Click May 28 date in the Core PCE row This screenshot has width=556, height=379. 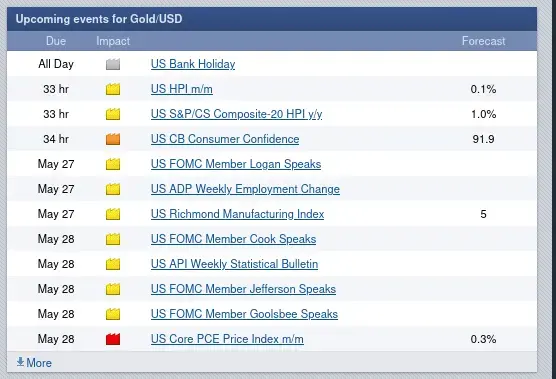(x=56, y=339)
